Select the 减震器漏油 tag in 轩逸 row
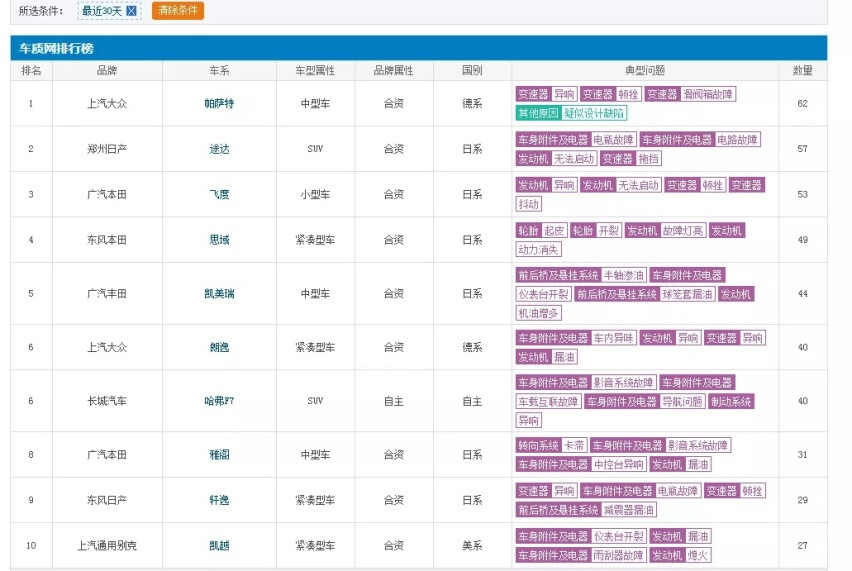 629,510
